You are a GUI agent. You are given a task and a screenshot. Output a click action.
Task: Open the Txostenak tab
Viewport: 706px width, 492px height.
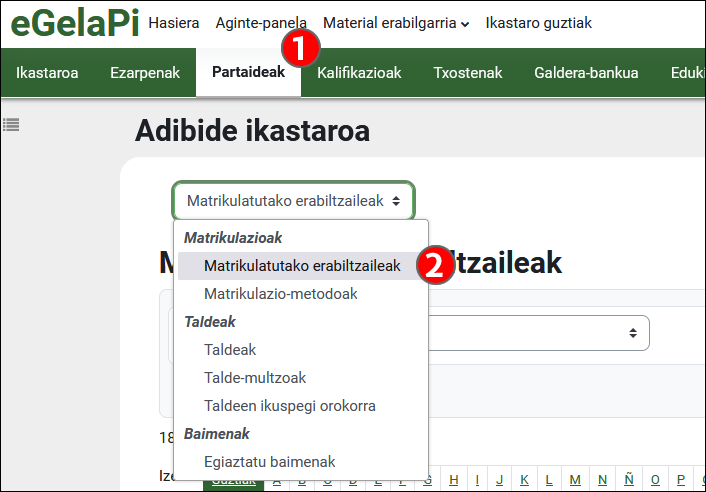(467, 72)
